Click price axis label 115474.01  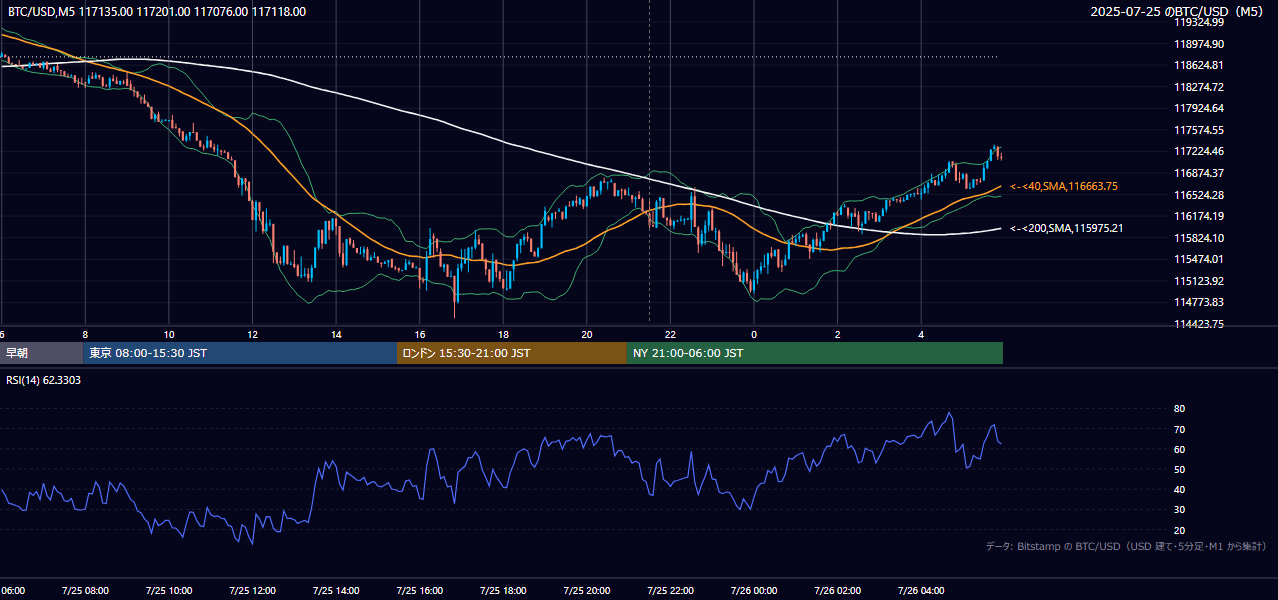[x=1199, y=259]
